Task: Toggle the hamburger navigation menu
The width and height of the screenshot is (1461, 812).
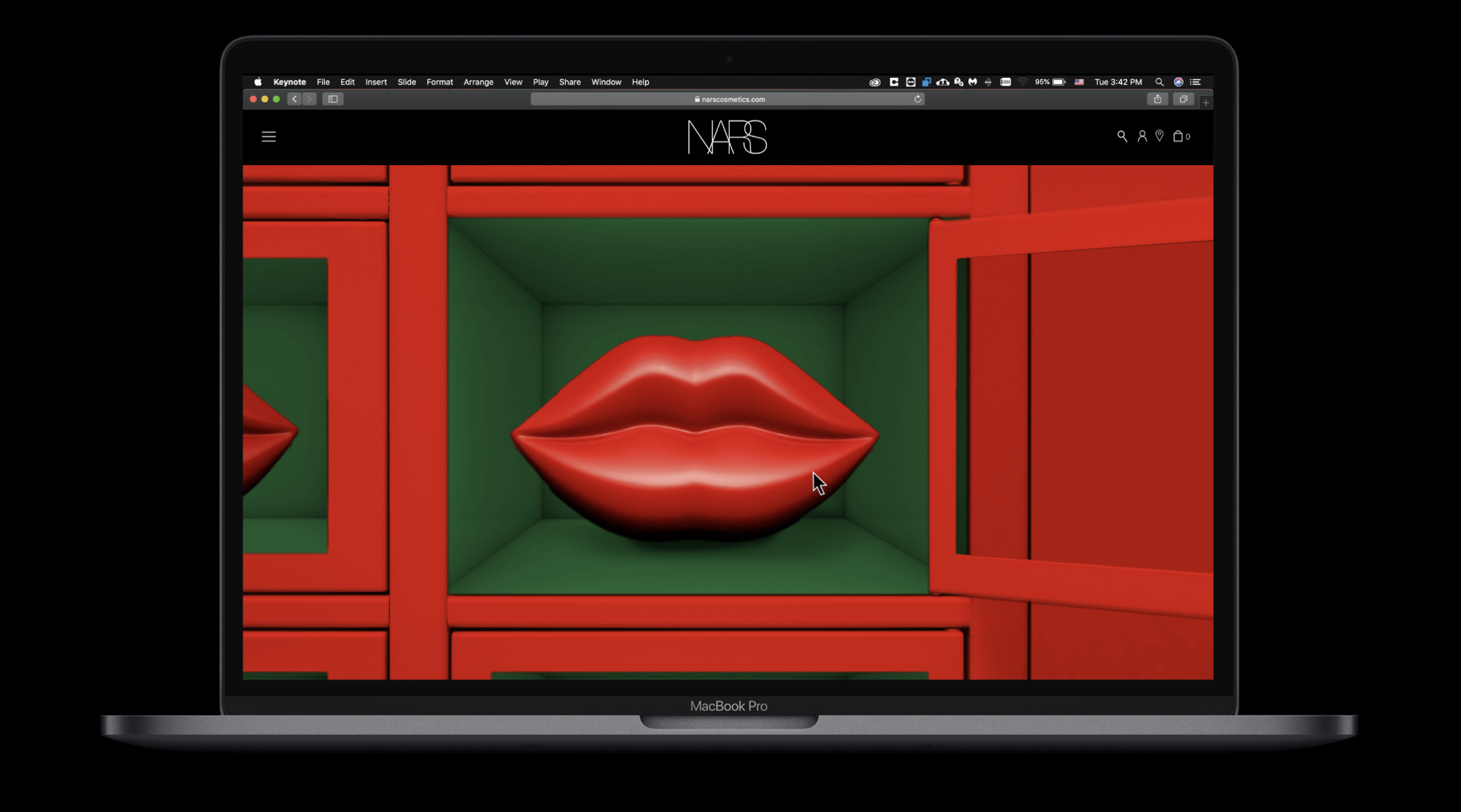Action: coord(269,136)
